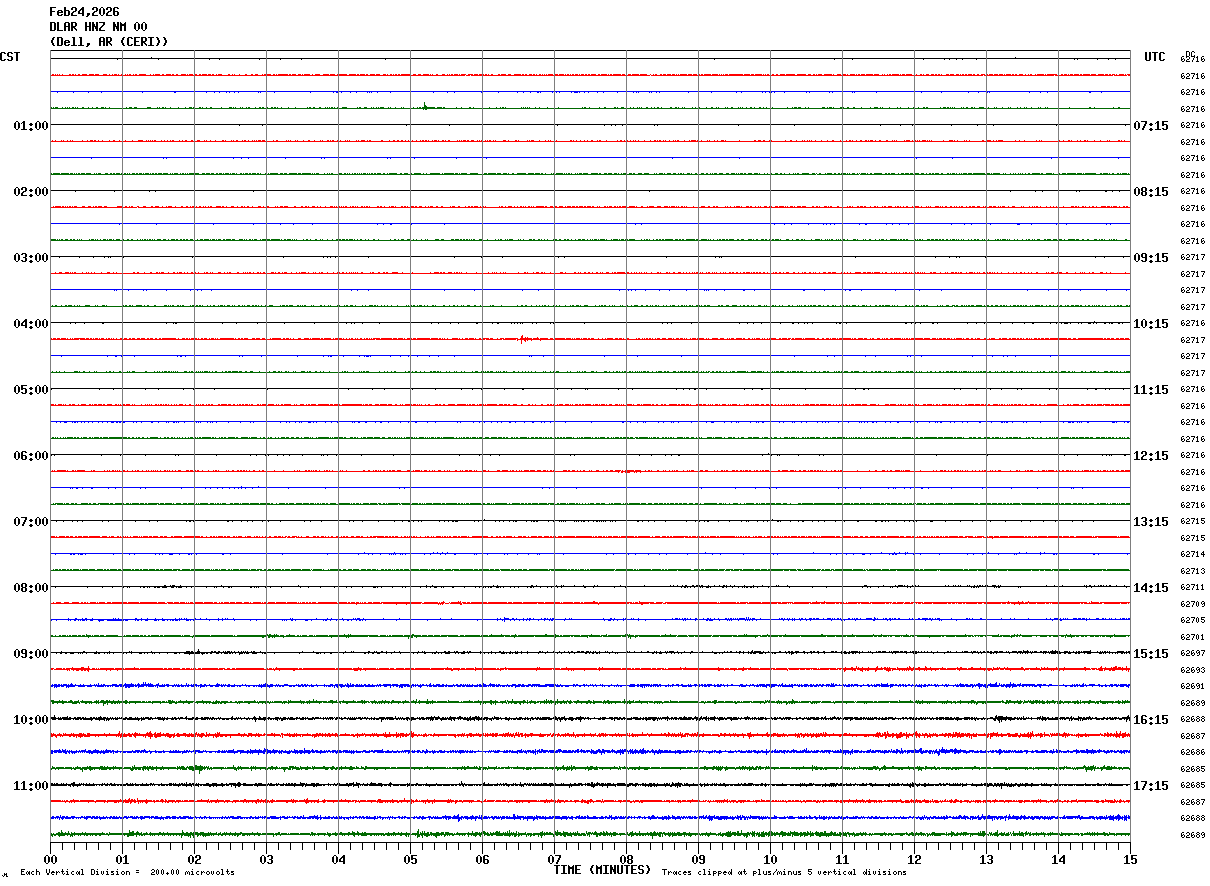Select the 07:15 UTC time label
This screenshot has width=1210, height=886.
pos(1151,126)
